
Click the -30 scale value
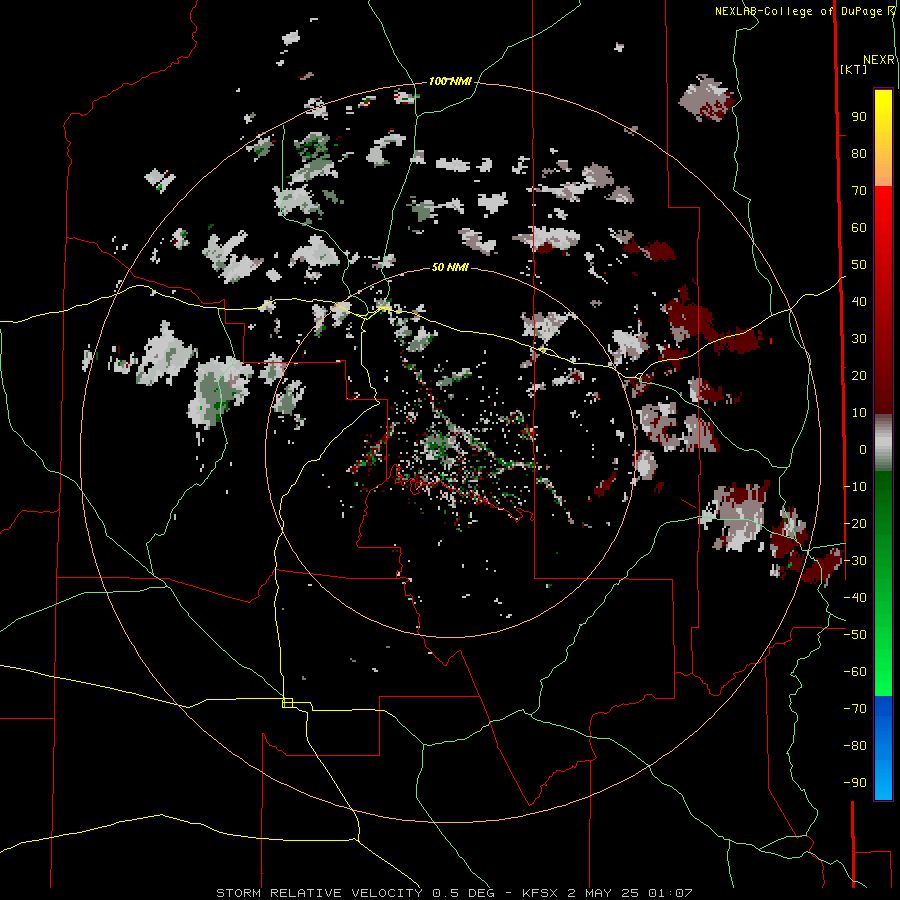(x=855, y=561)
